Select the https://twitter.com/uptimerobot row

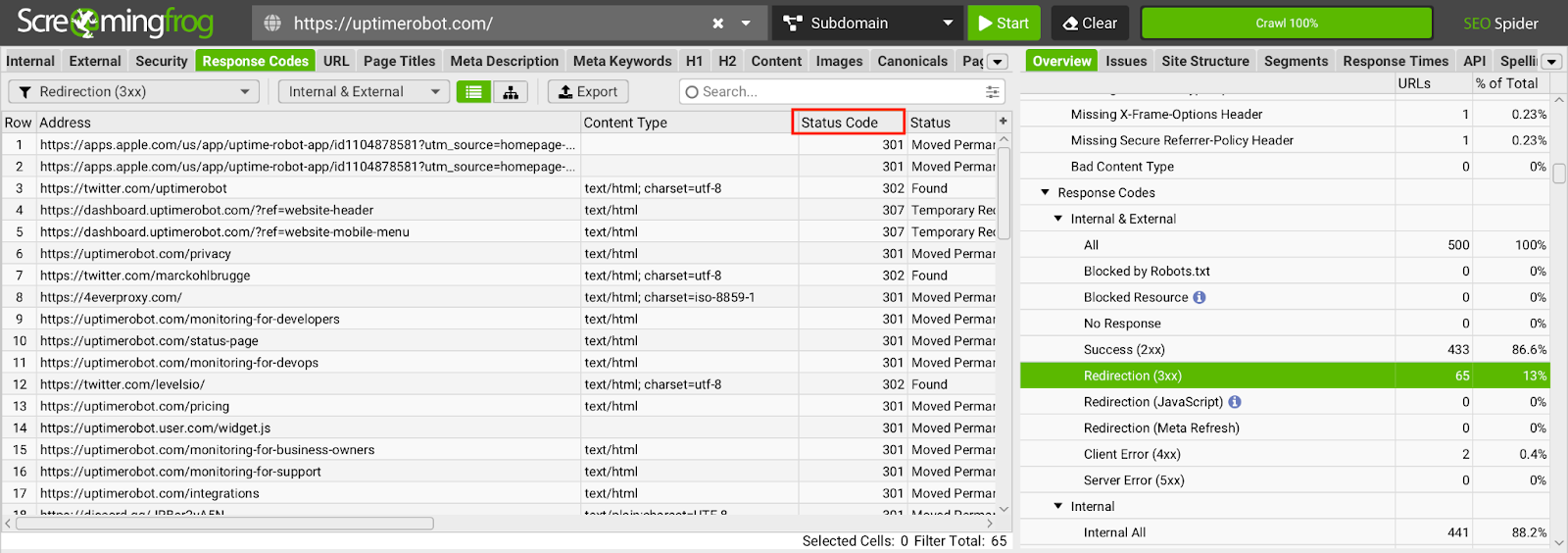(498, 188)
